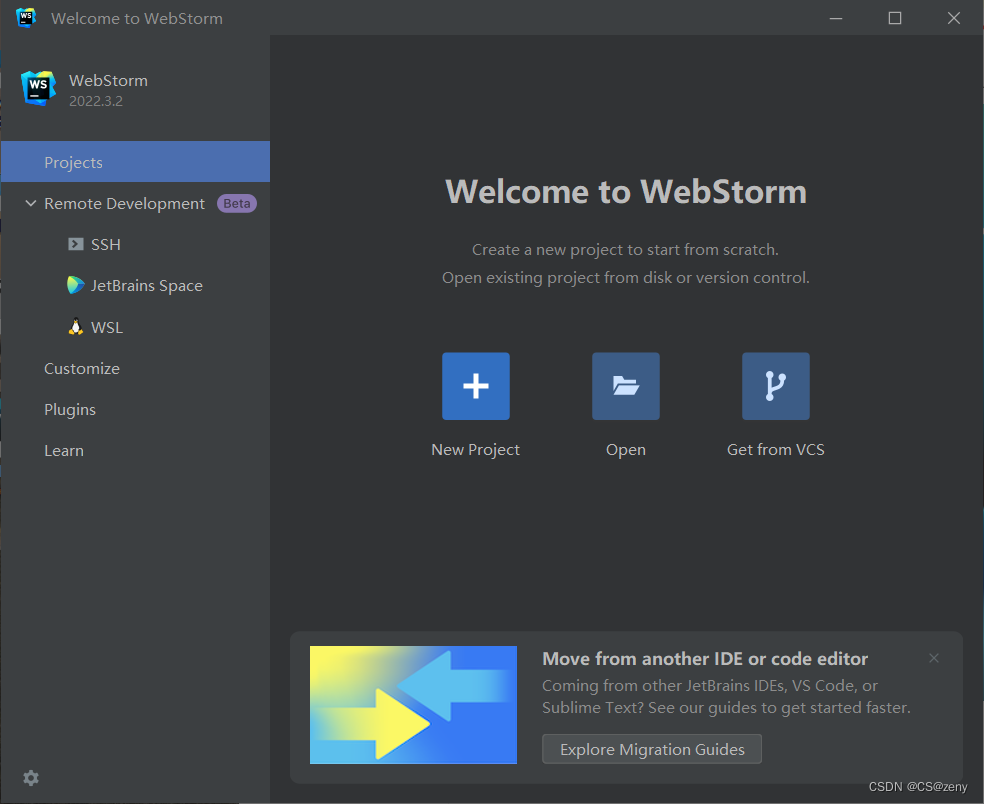Select the Learn menu item
The height and width of the screenshot is (804, 984).
click(x=63, y=450)
